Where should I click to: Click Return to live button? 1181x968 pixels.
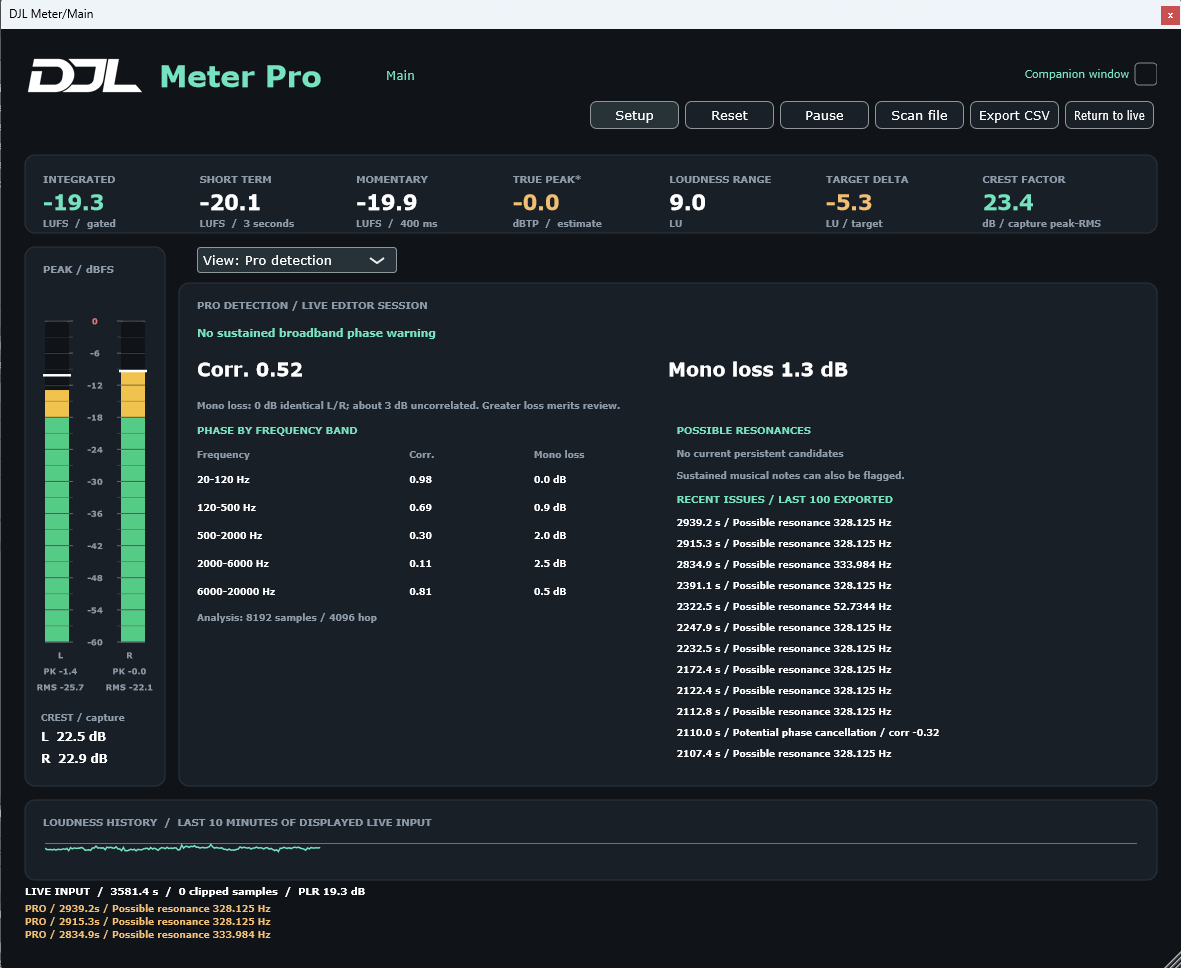click(x=1109, y=115)
